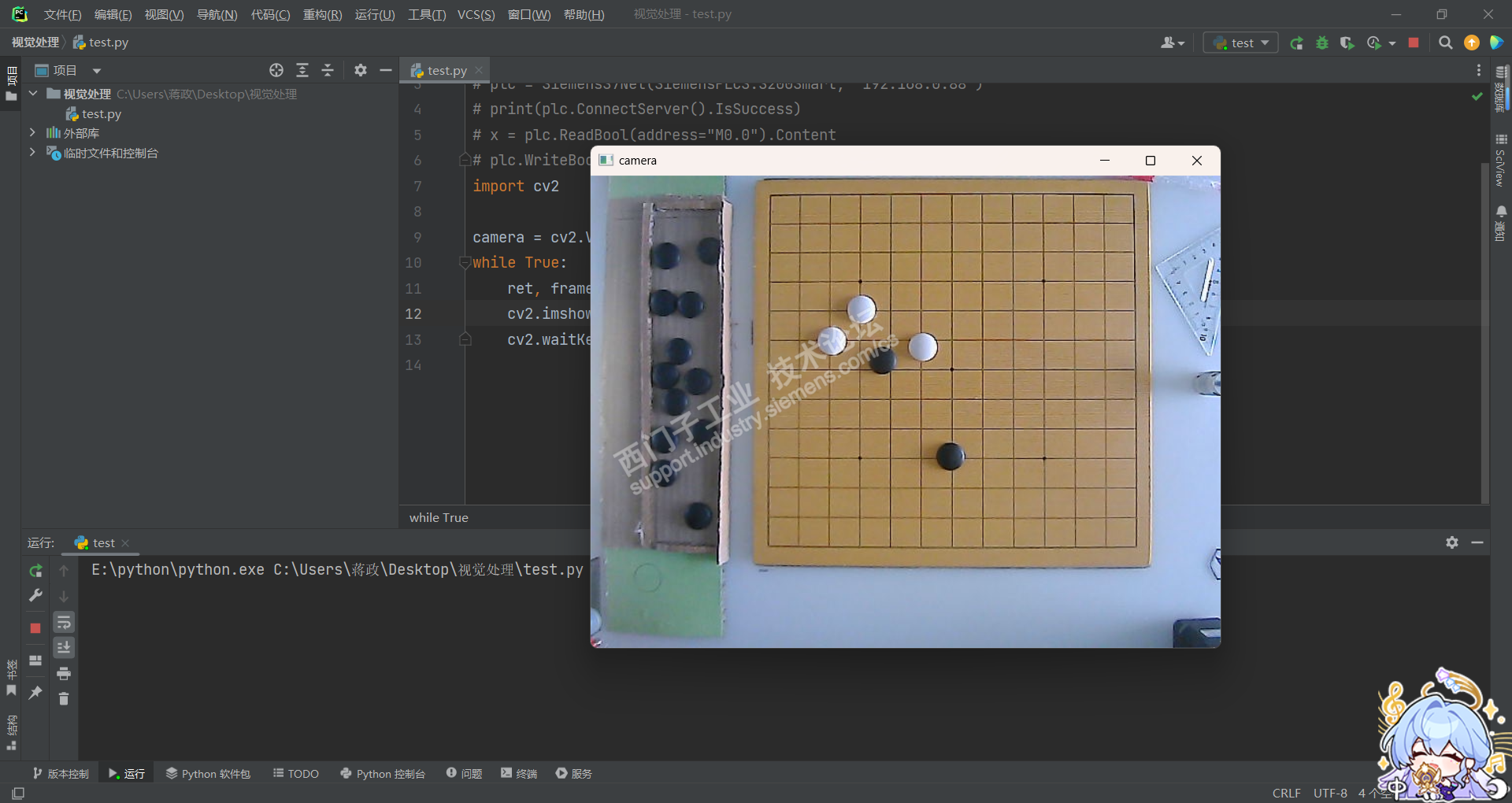Image resolution: width=1512 pixels, height=803 pixels.
Task: Open the test run configuration dropdown
Action: click(1241, 43)
